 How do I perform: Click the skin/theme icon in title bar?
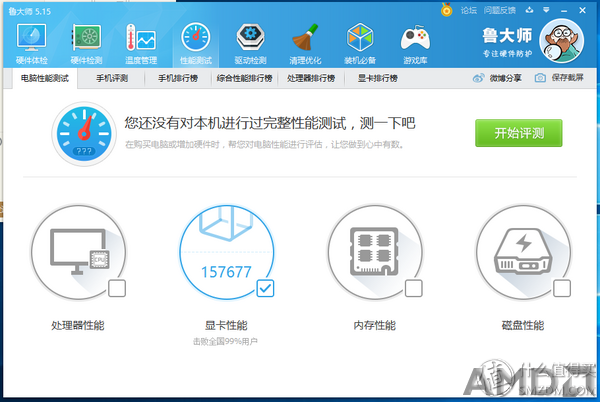coord(529,10)
